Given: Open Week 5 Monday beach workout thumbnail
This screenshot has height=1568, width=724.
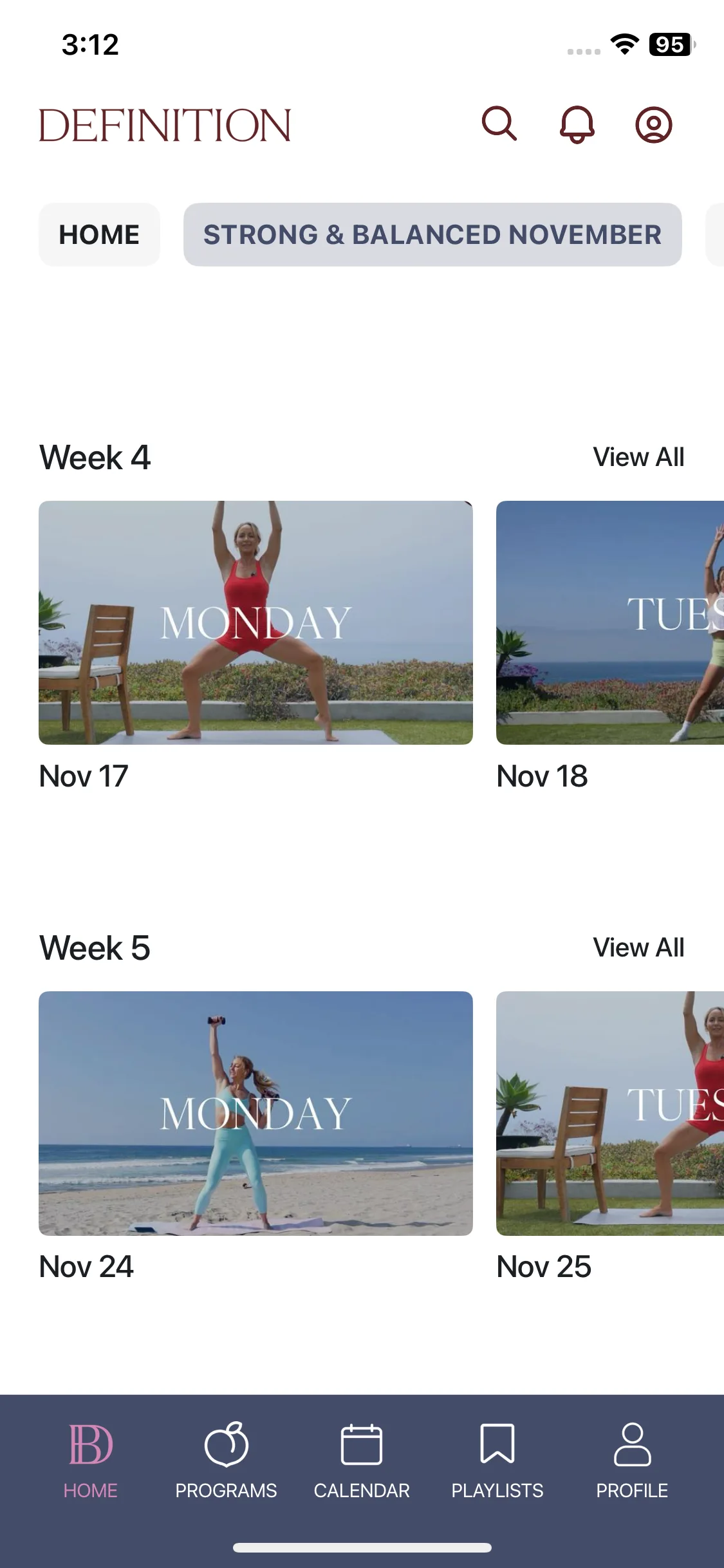Looking at the screenshot, I should [255, 1113].
